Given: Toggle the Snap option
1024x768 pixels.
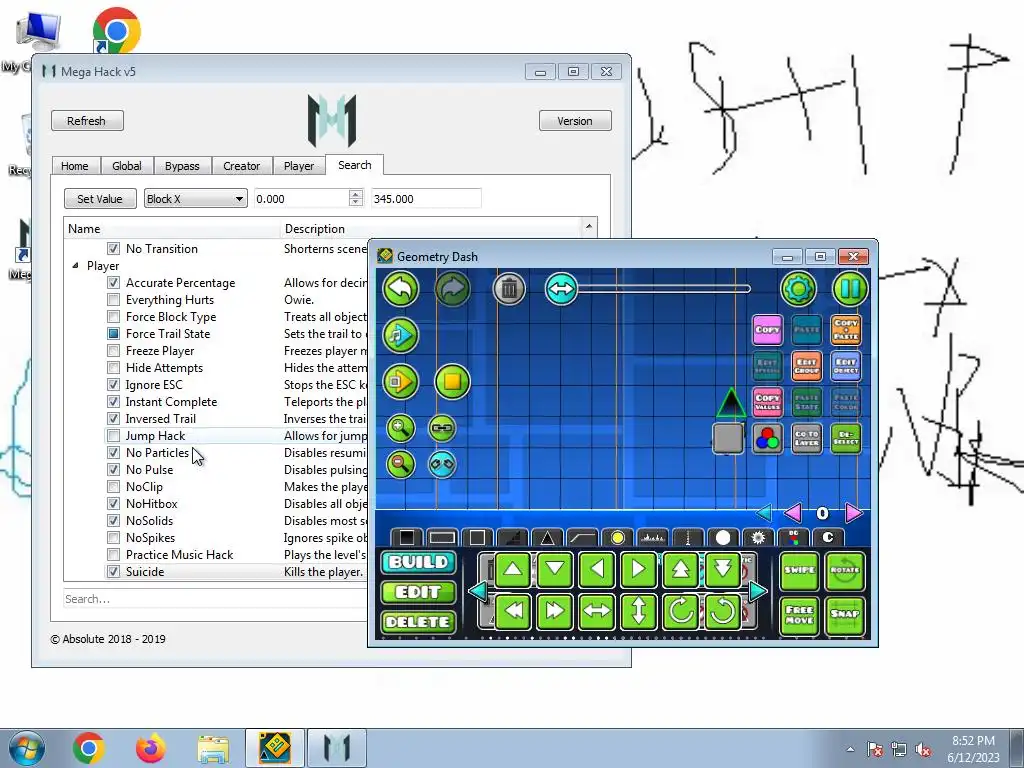Looking at the screenshot, I should (x=845, y=615).
